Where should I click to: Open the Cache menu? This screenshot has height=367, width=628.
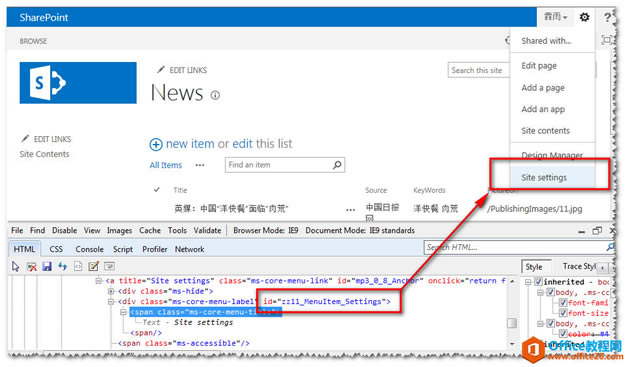coord(150,230)
